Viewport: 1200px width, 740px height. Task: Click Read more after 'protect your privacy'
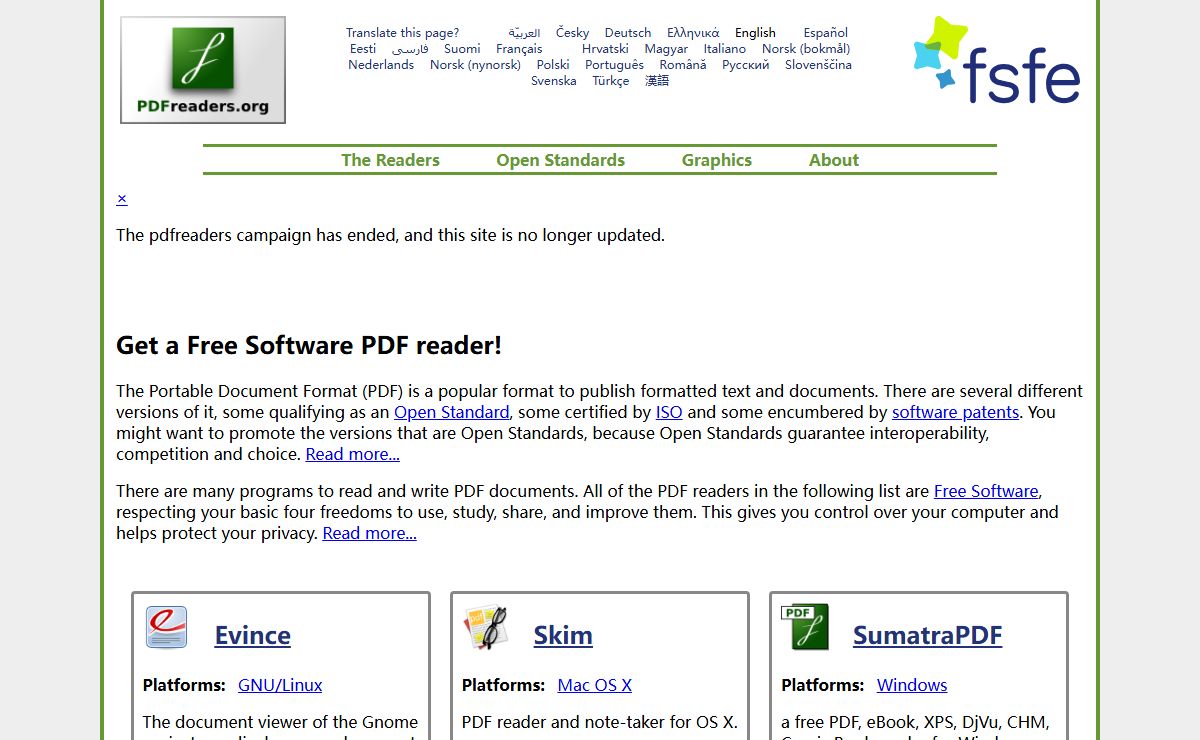click(370, 533)
